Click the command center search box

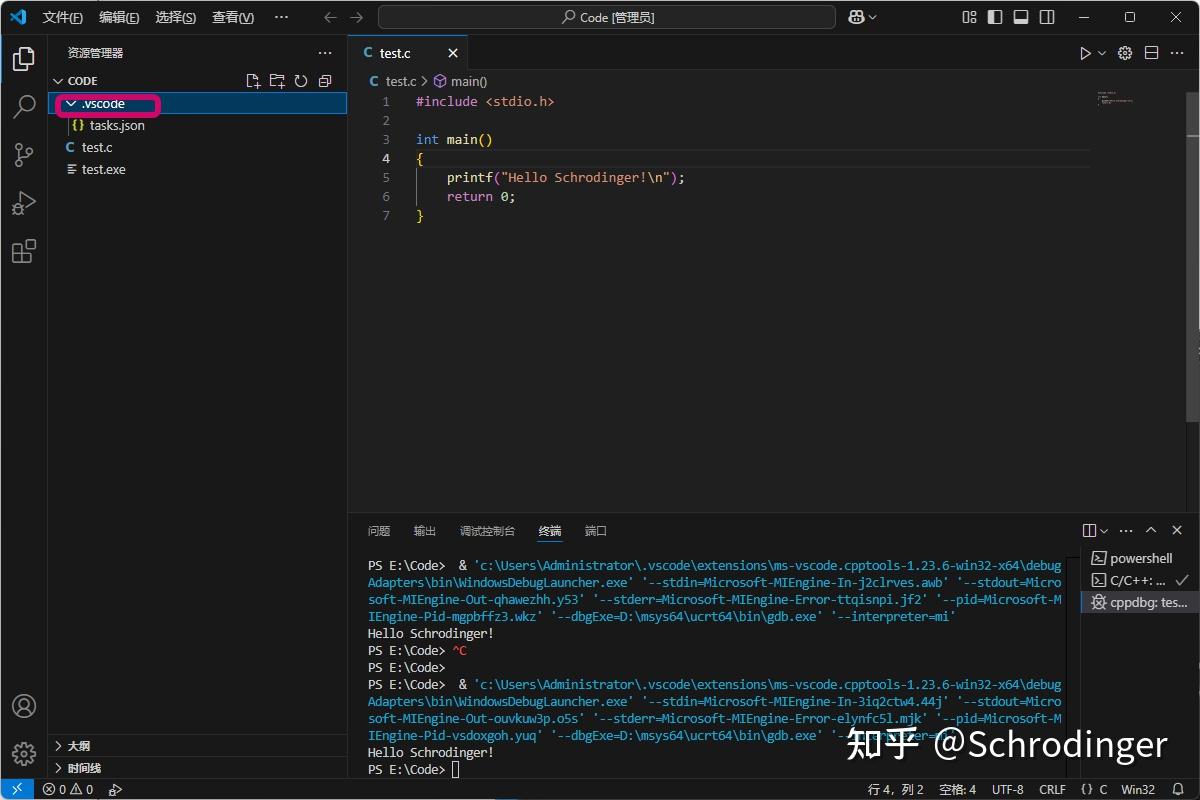tap(607, 17)
